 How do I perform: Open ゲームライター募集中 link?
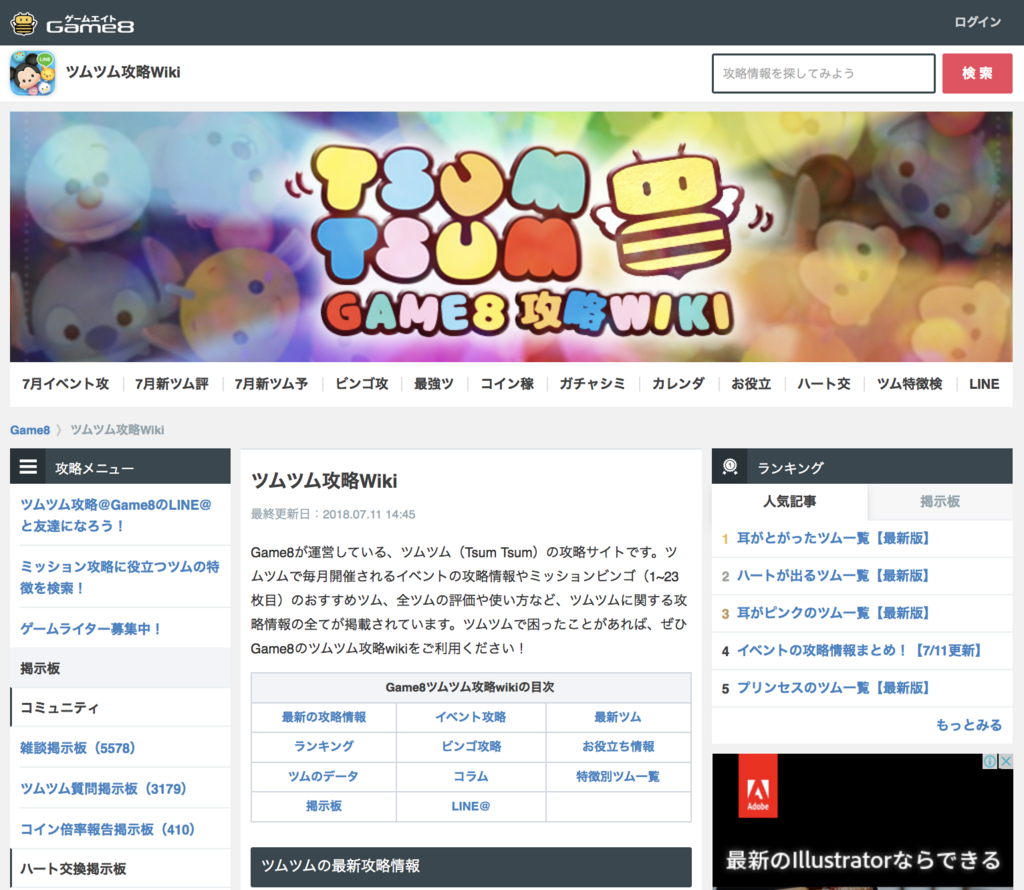(x=91, y=629)
